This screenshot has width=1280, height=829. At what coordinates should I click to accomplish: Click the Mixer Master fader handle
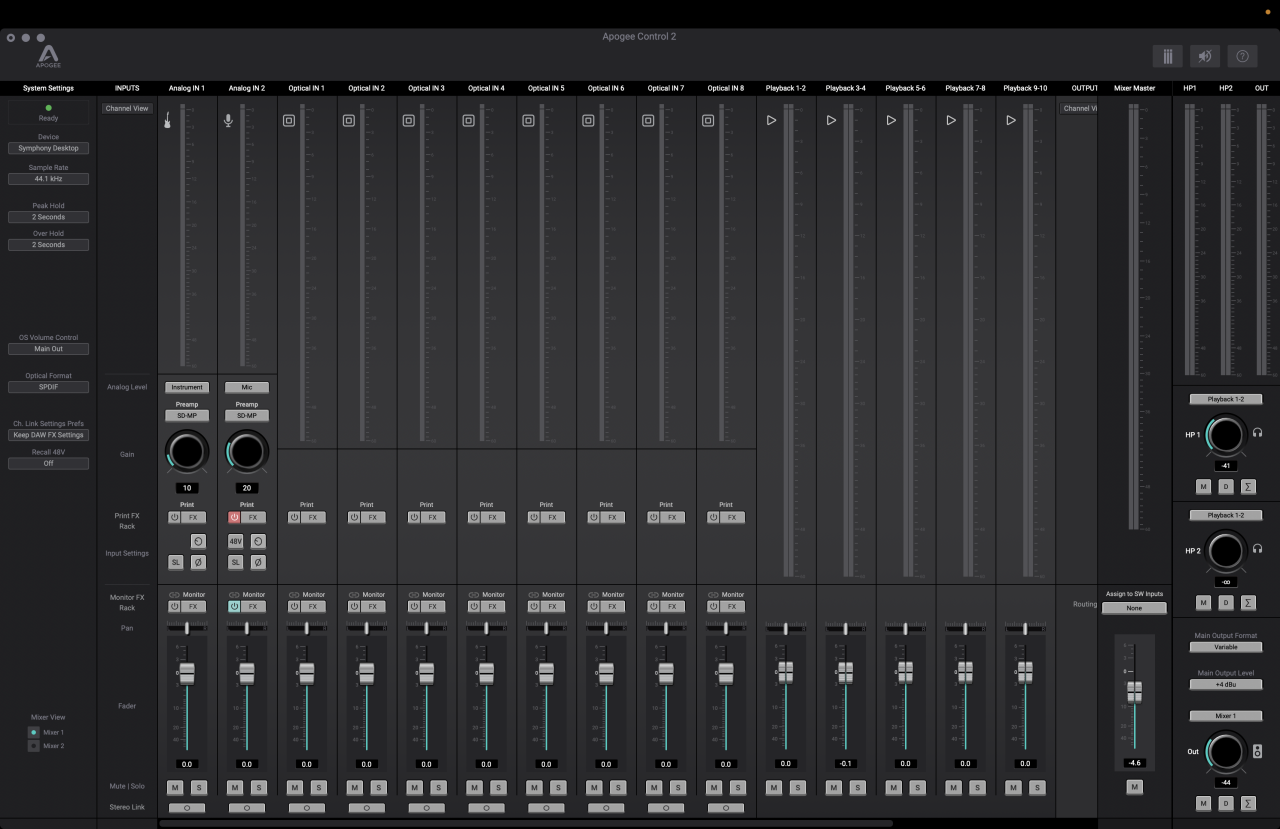(1134, 691)
